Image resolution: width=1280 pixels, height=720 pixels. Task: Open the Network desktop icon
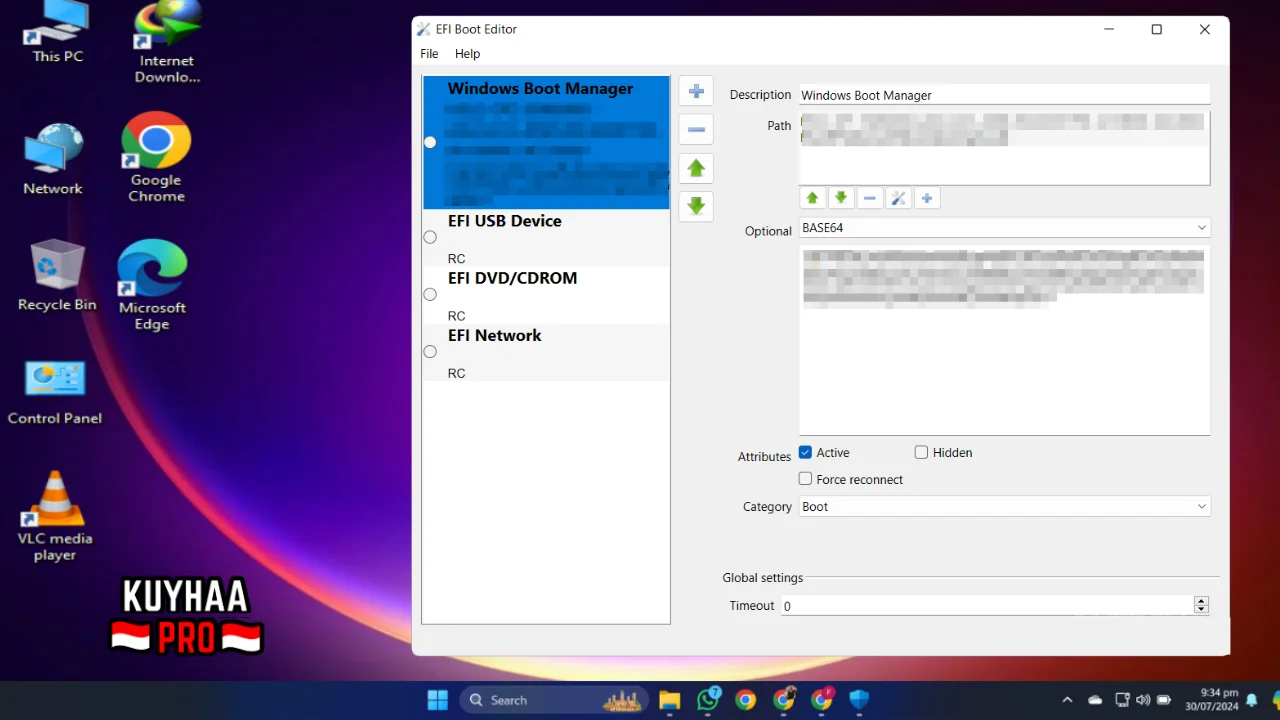point(53,159)
